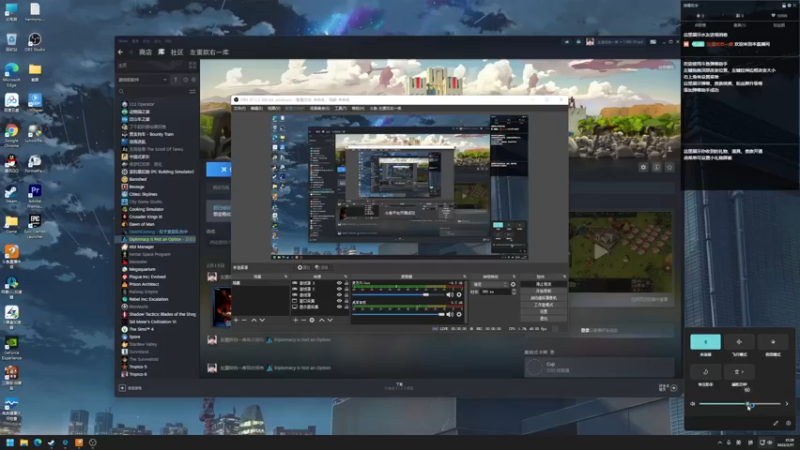Image resolution: width=800 pixels, height=450 pixels.
Task: Favorite the game with star icon in Steam
Action: 670,167
